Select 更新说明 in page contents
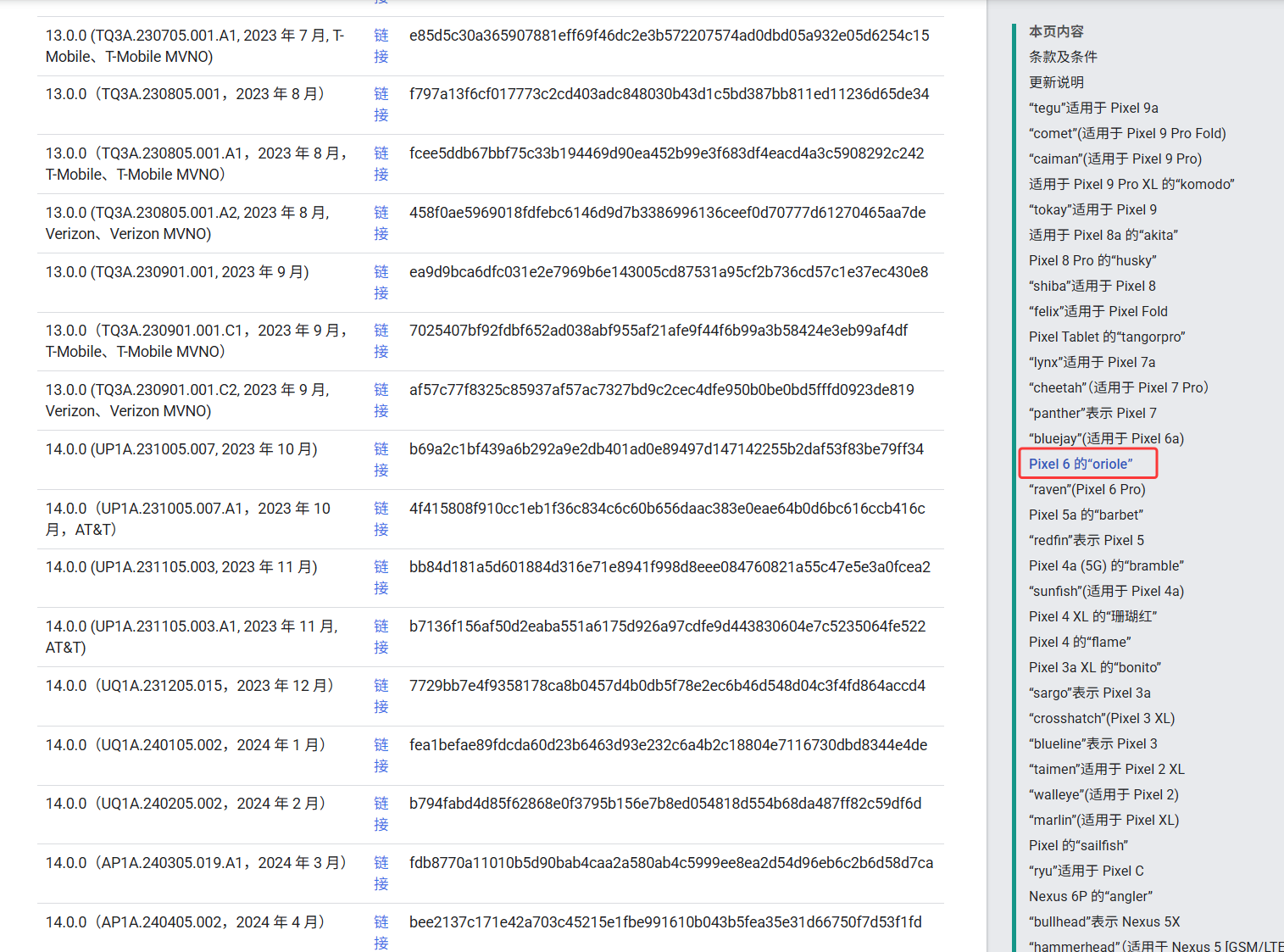Screen dimensions: 1284x952 pos(1056,82)
